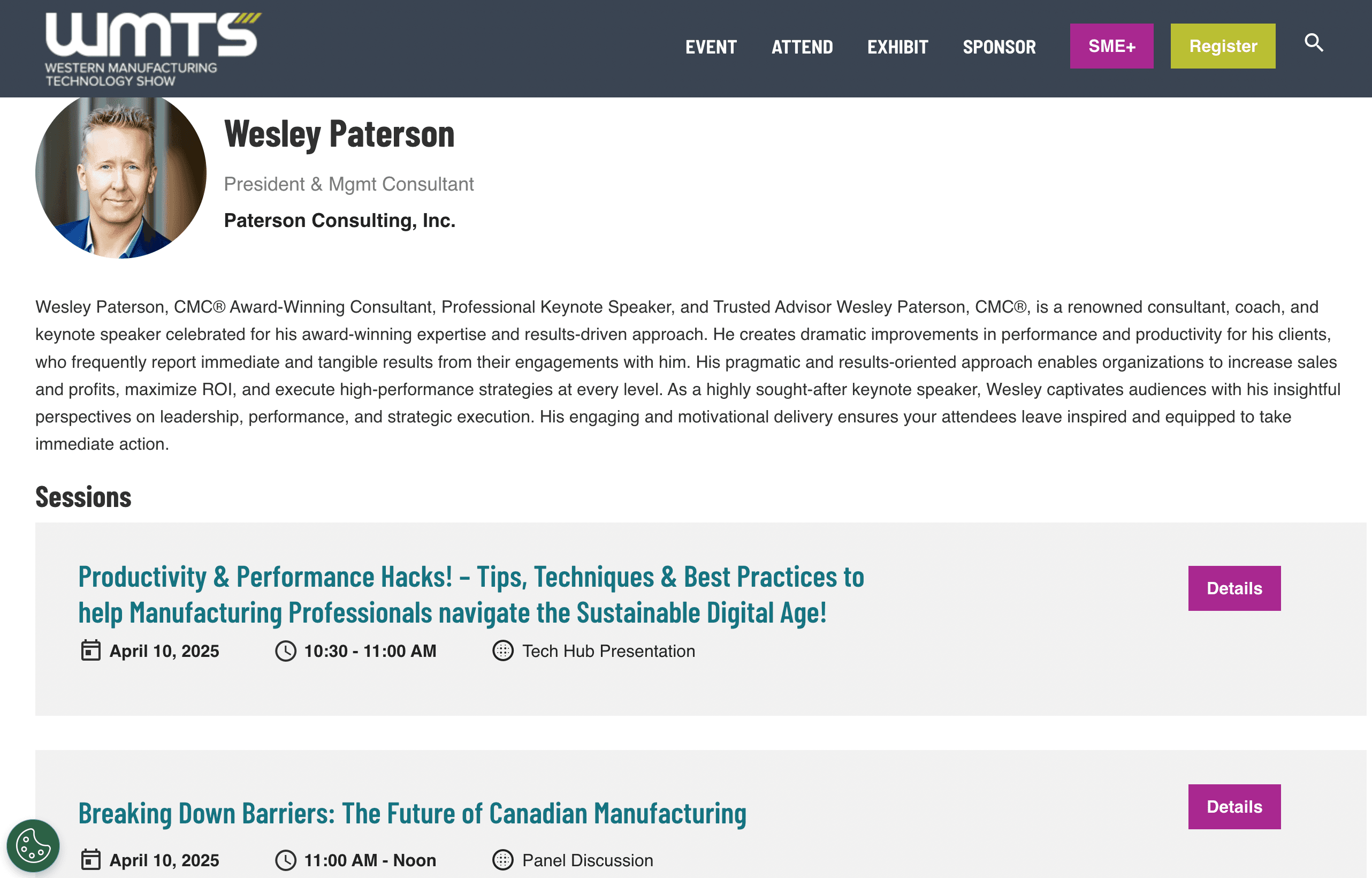Viewport: 1372px width, 878px height.
Task: Click clock icon next to 10:30 - 11:00 AM
Action: [285, 650]
